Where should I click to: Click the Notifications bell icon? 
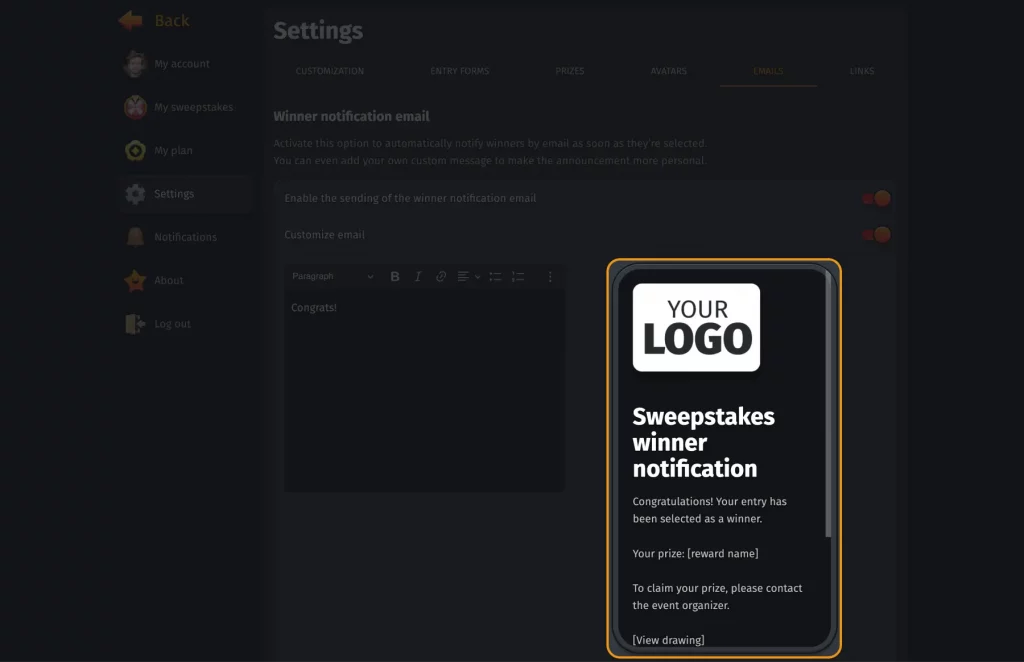pyautogui.click(x=135, y=237)
